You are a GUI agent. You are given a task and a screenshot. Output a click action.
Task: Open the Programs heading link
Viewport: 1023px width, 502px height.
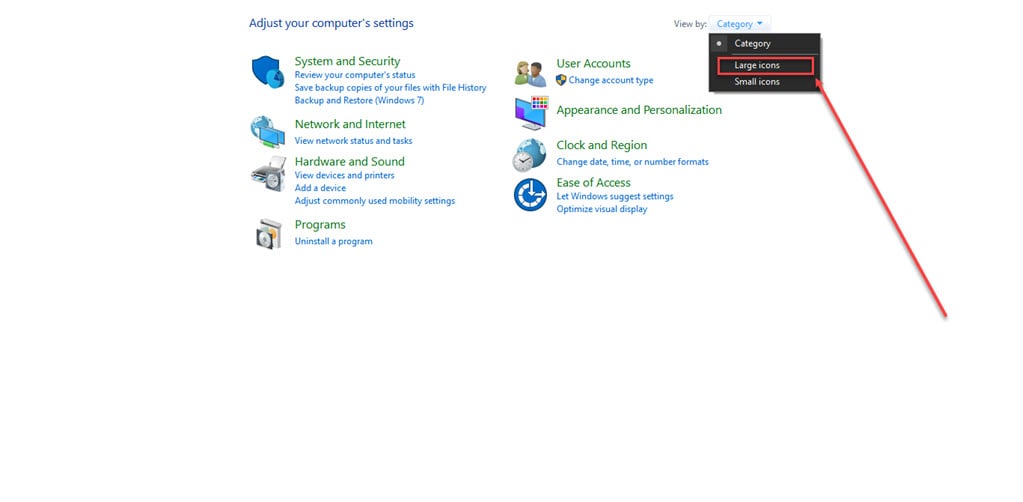pos(320,225)
